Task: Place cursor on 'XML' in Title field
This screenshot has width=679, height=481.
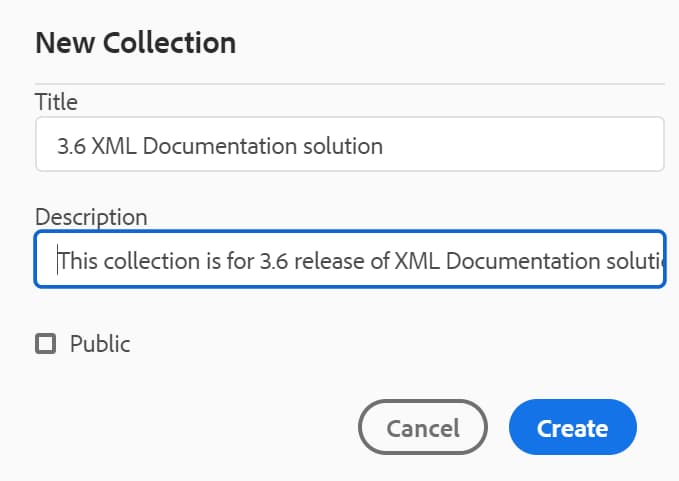Action: click(x=114, y=146)
